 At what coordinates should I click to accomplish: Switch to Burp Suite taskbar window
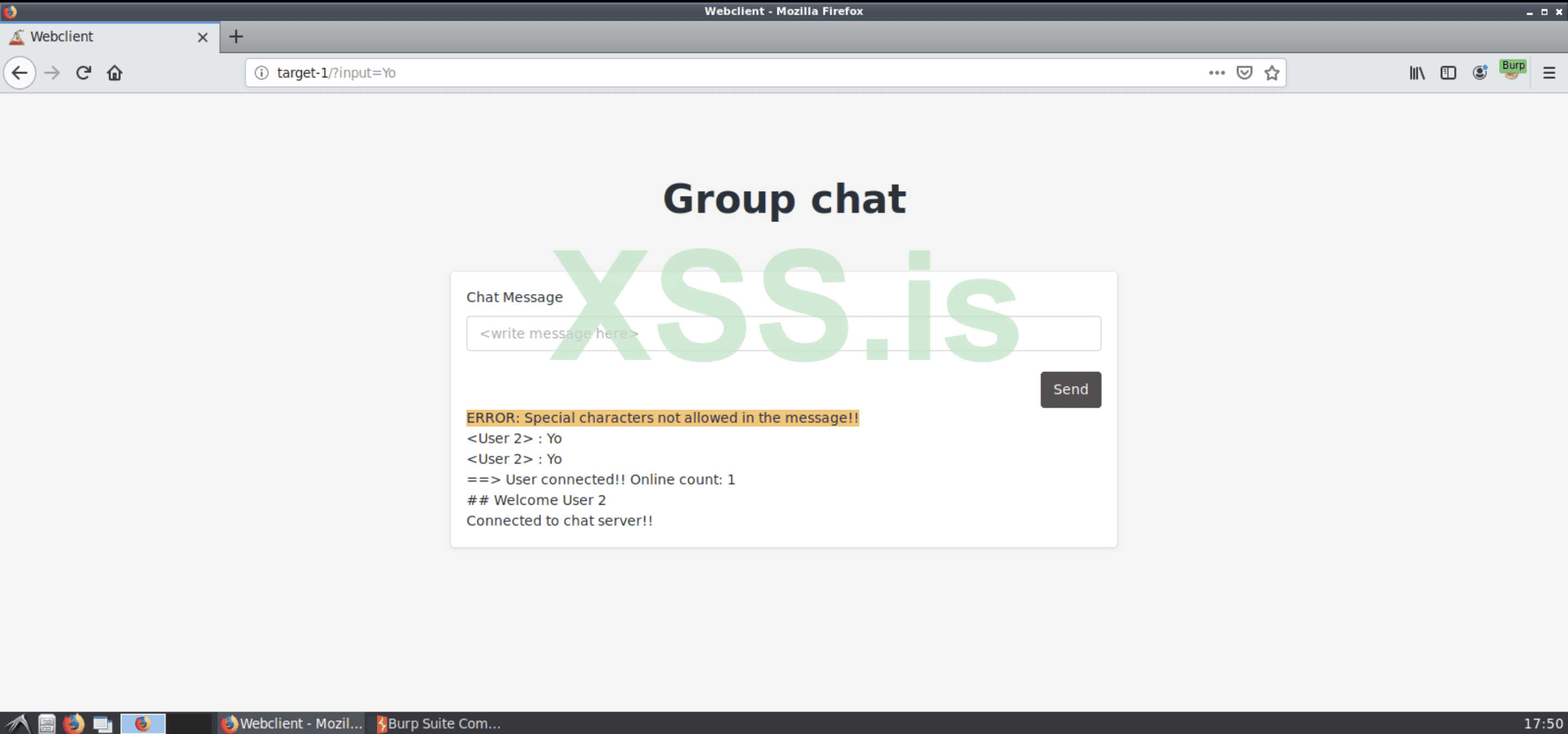(438, 723)
